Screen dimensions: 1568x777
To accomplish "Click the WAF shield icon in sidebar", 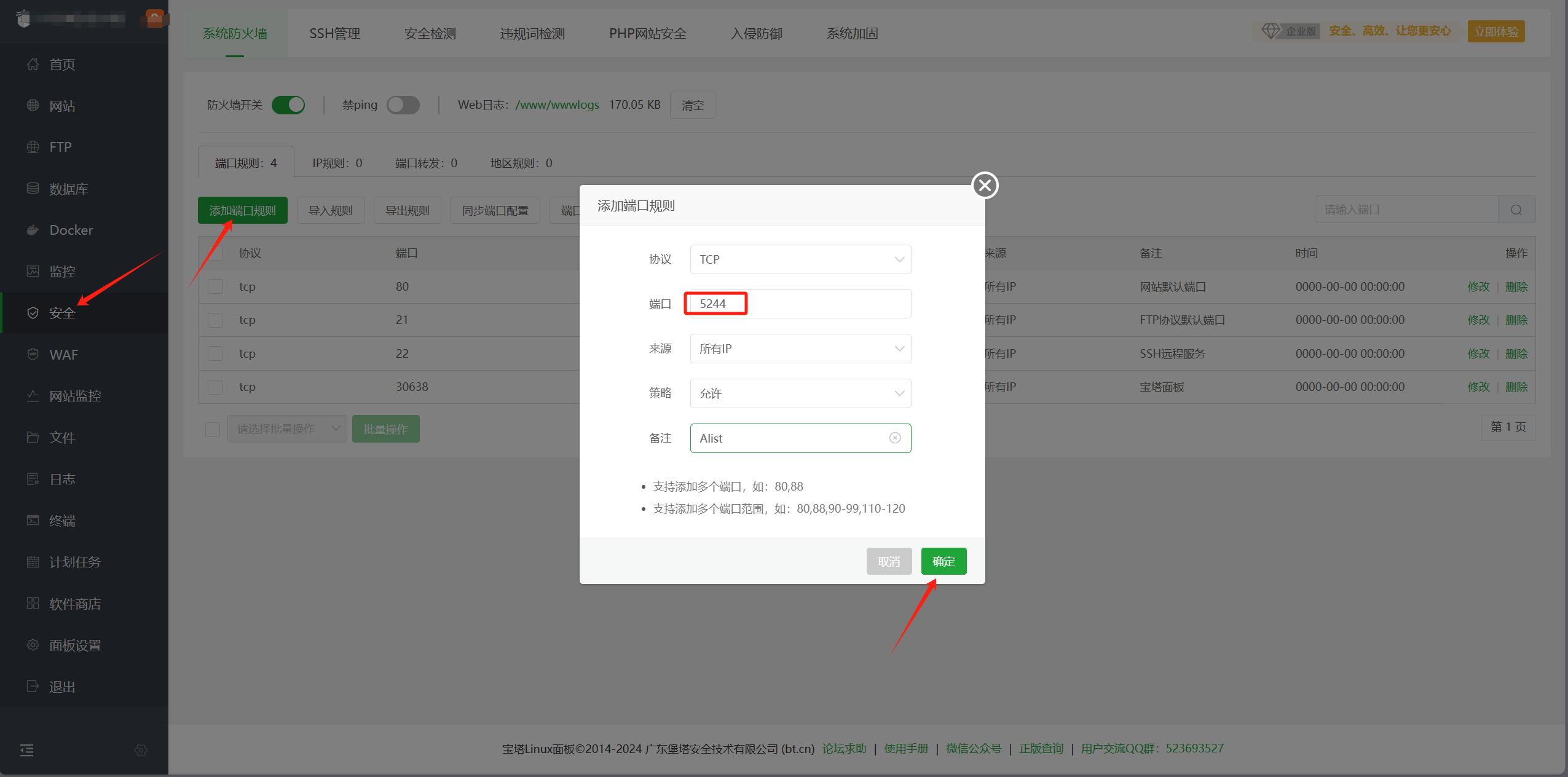I will pyautogui.click(x=33, y=354).
